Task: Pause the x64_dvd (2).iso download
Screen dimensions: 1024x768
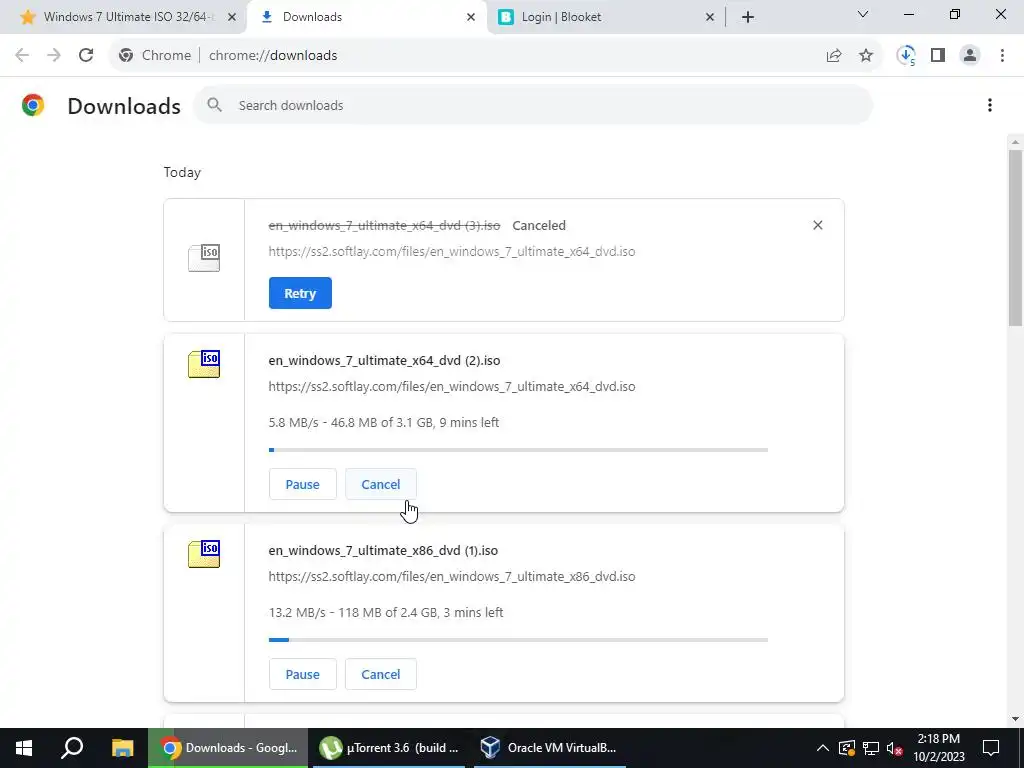Action: pyautogui.click(x=302, y=484)
